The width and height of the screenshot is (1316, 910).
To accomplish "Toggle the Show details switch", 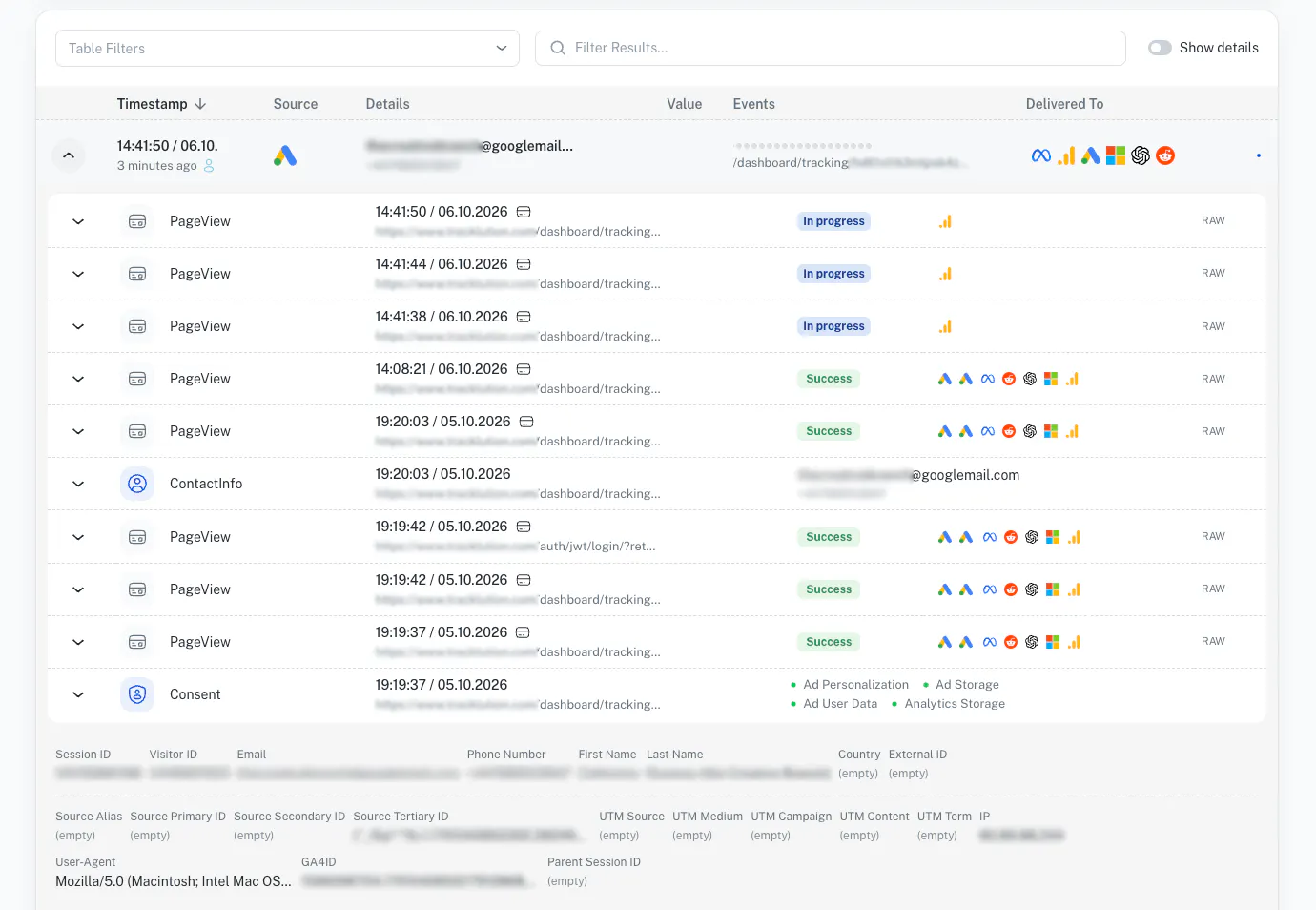I will tap(1160, 48).
